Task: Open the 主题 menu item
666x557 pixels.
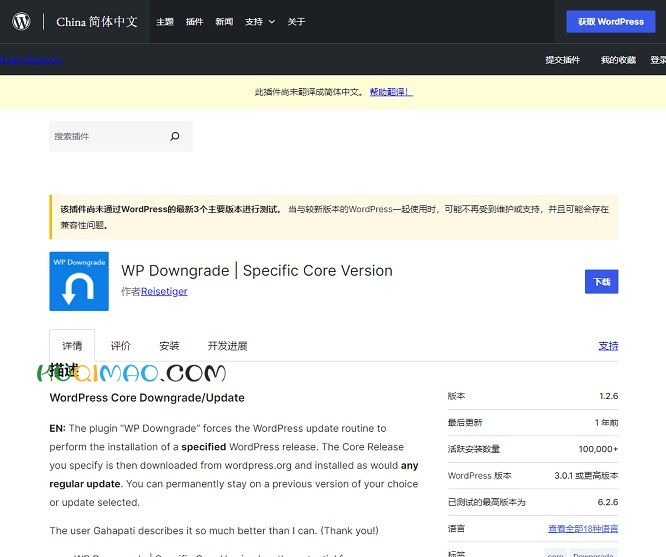Action: point(165,22)
